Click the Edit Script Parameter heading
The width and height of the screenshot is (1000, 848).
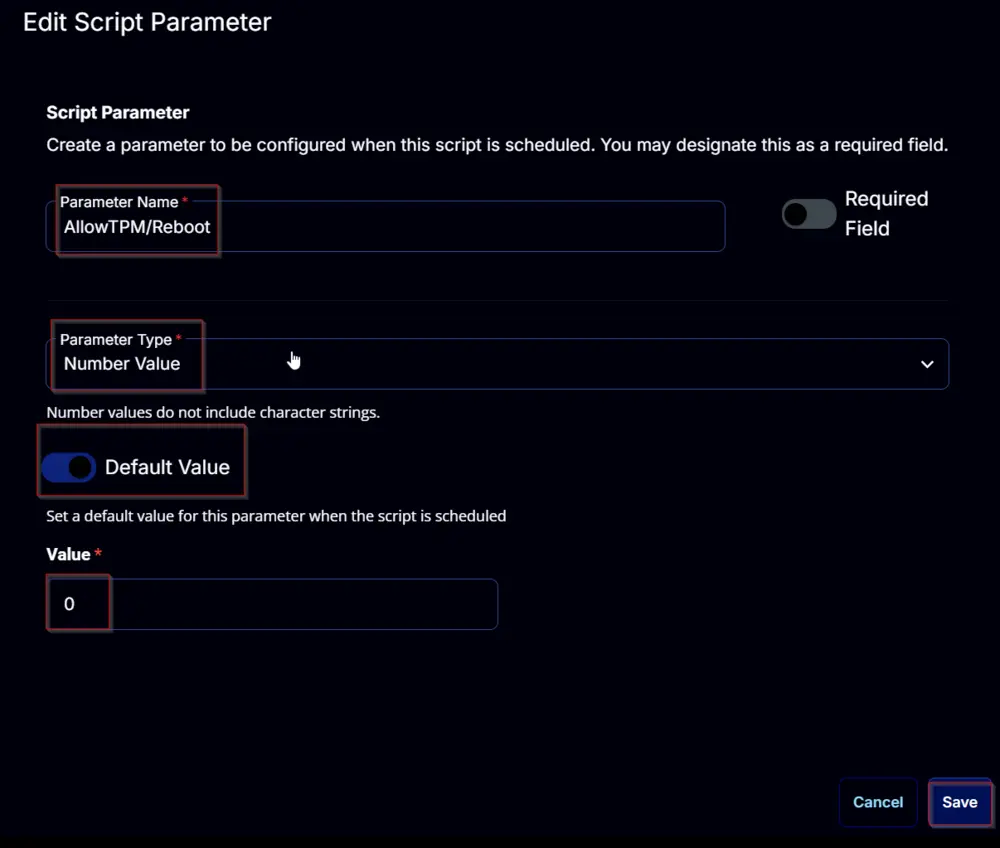click(x=147, y=22)
